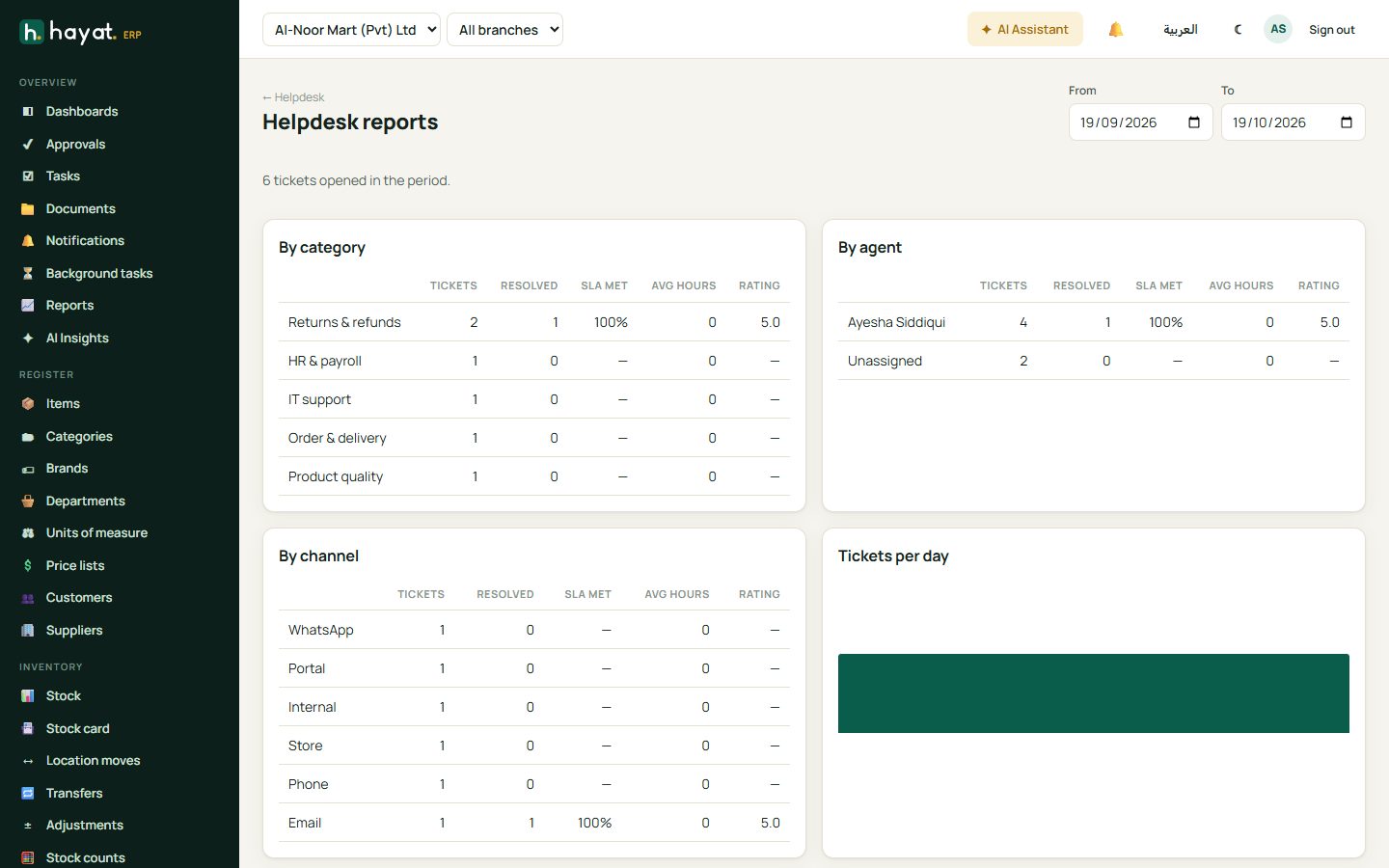
Task: Open the To date calendar picker
Action: (1347, 122)
